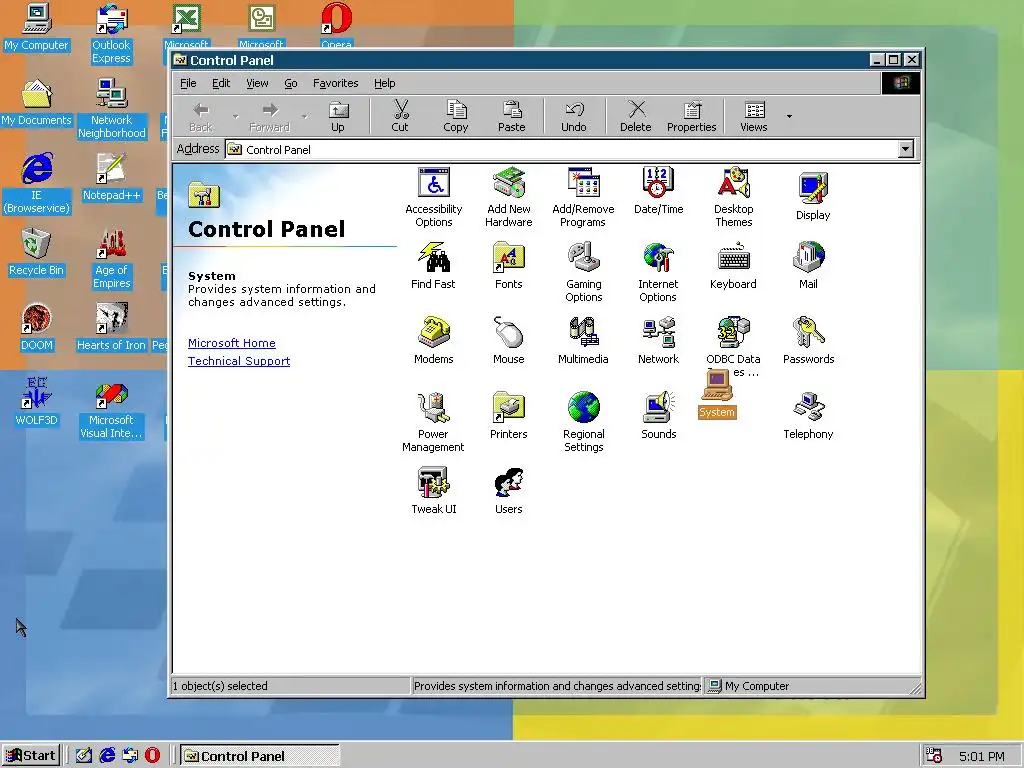Click the Properties toolbar button
1024x768 pixels.
[692, 116]
